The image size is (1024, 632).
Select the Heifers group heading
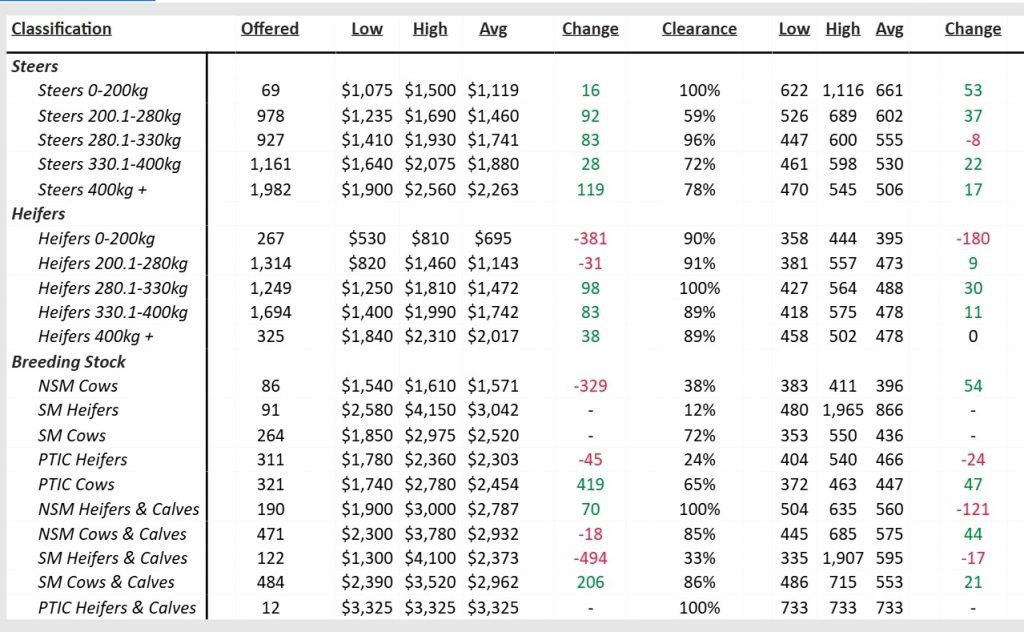point(40,214)
